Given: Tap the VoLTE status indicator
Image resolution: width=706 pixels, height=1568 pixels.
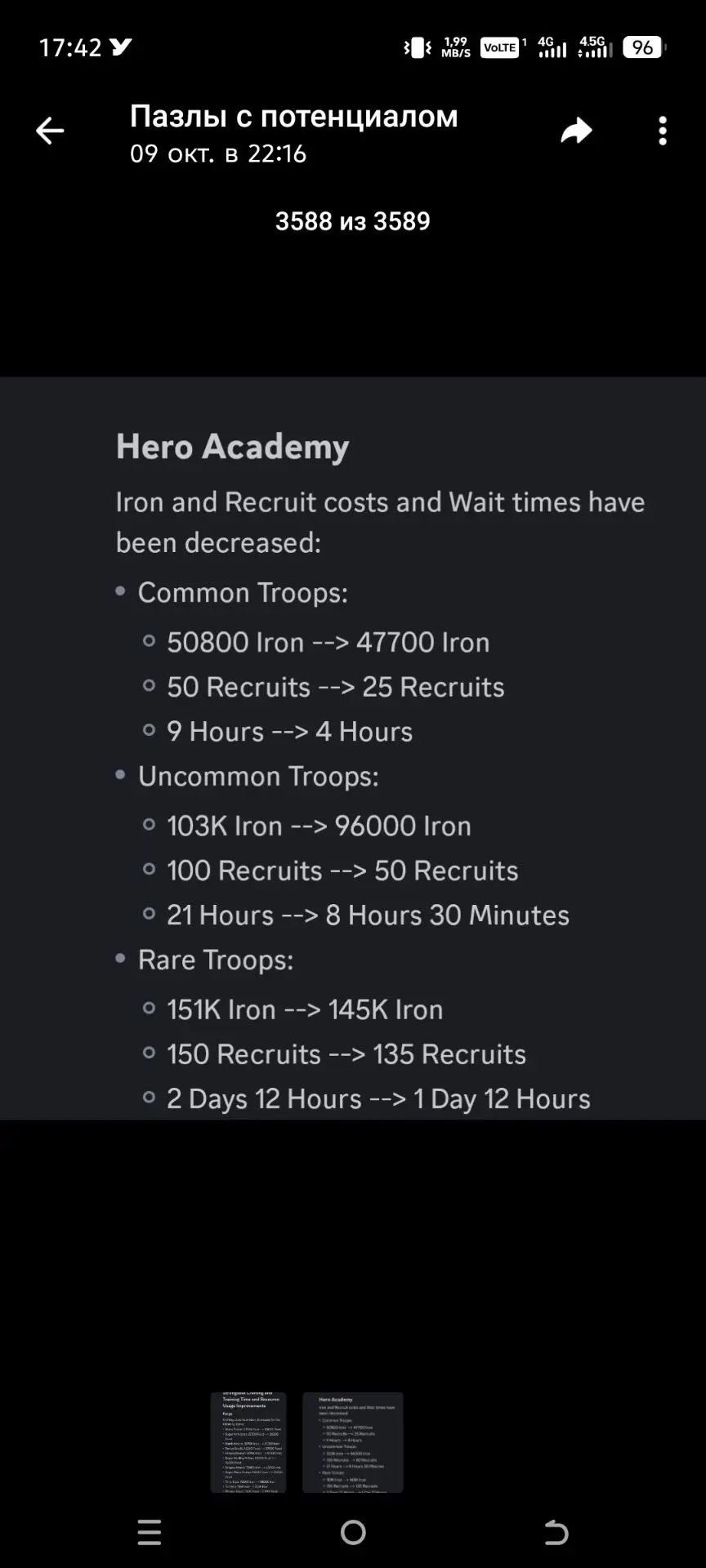Looking at the screenshot, I should pos(500,47).
